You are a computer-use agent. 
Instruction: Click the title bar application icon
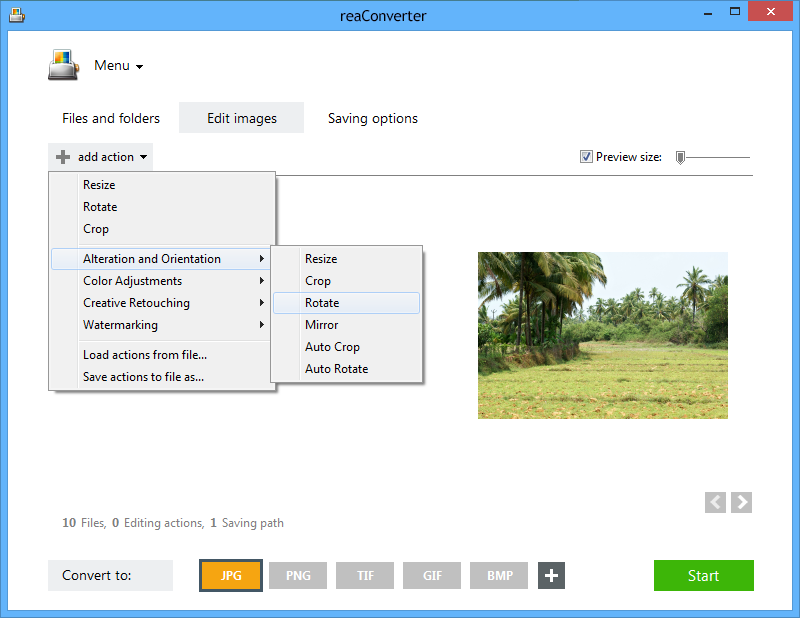pyautogui.click(x=17, y=15)
